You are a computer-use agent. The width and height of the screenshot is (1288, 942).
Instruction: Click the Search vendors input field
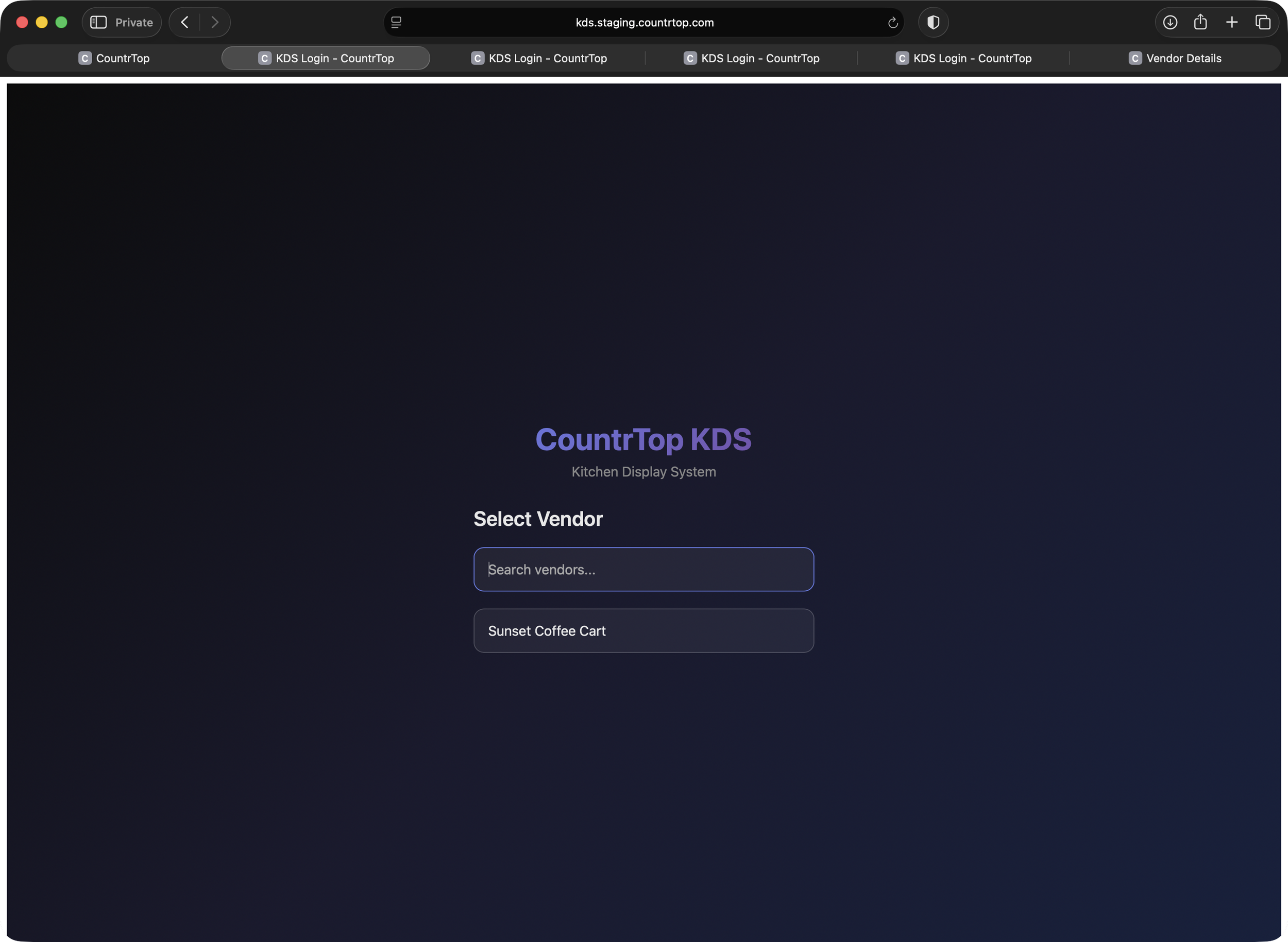click(643, 569)
